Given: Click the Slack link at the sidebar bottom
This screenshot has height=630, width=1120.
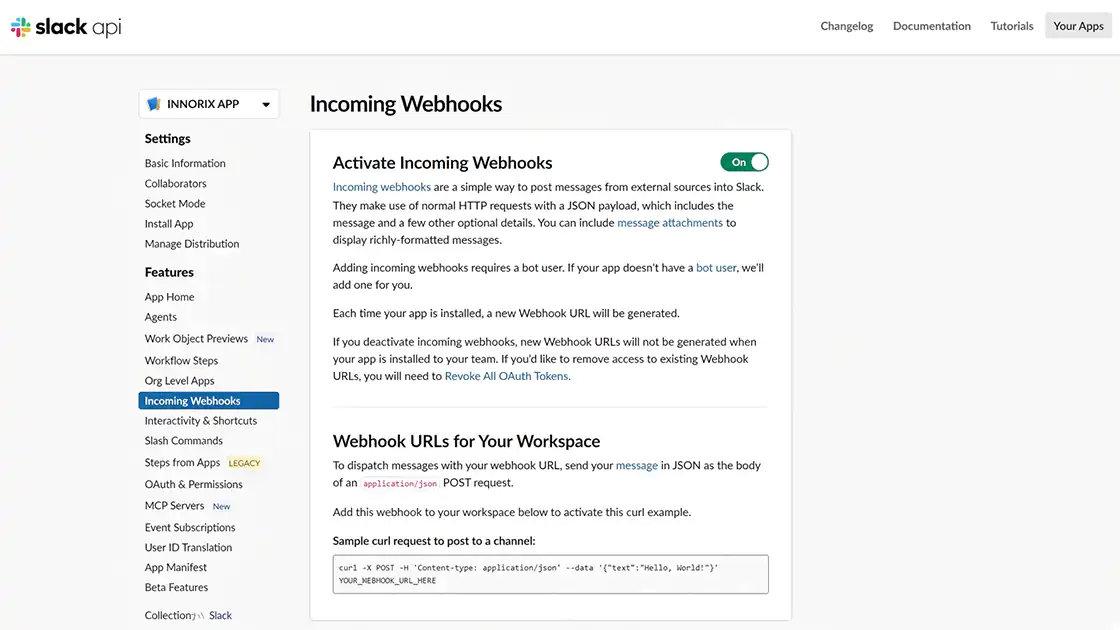Looking at the screenshot, I should click(220, 615).
